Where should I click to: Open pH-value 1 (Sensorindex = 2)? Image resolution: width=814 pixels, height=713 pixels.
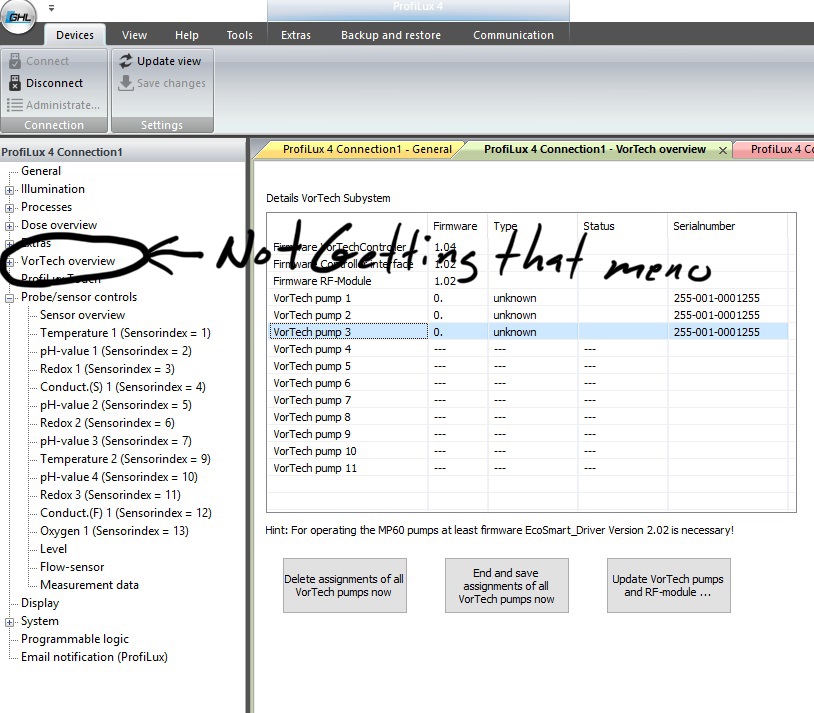click(116, 351)
